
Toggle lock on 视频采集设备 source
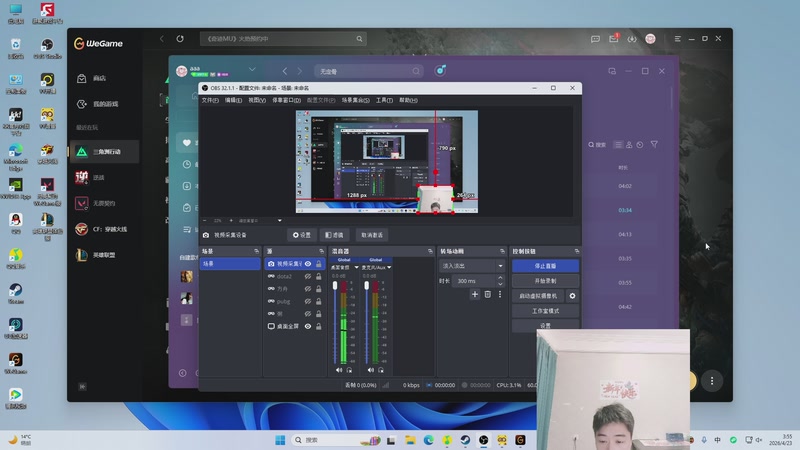(x=319, y=264)
